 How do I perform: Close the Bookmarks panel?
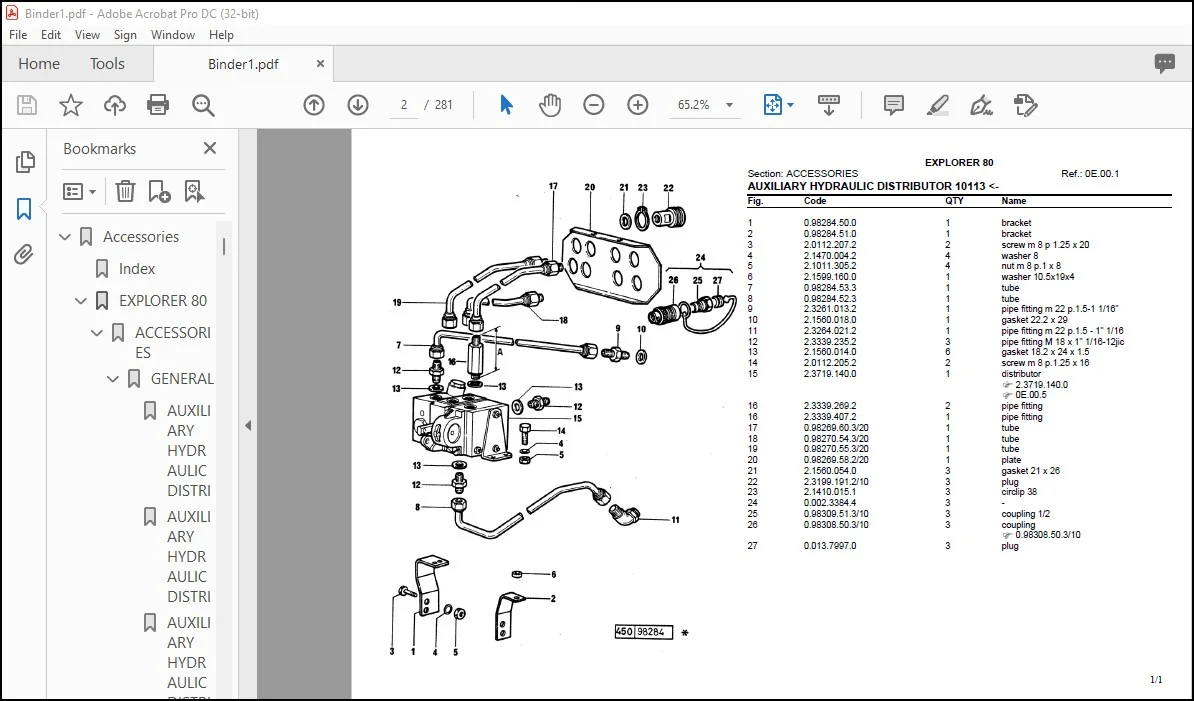pyautogui.click(x=210, y=148)
